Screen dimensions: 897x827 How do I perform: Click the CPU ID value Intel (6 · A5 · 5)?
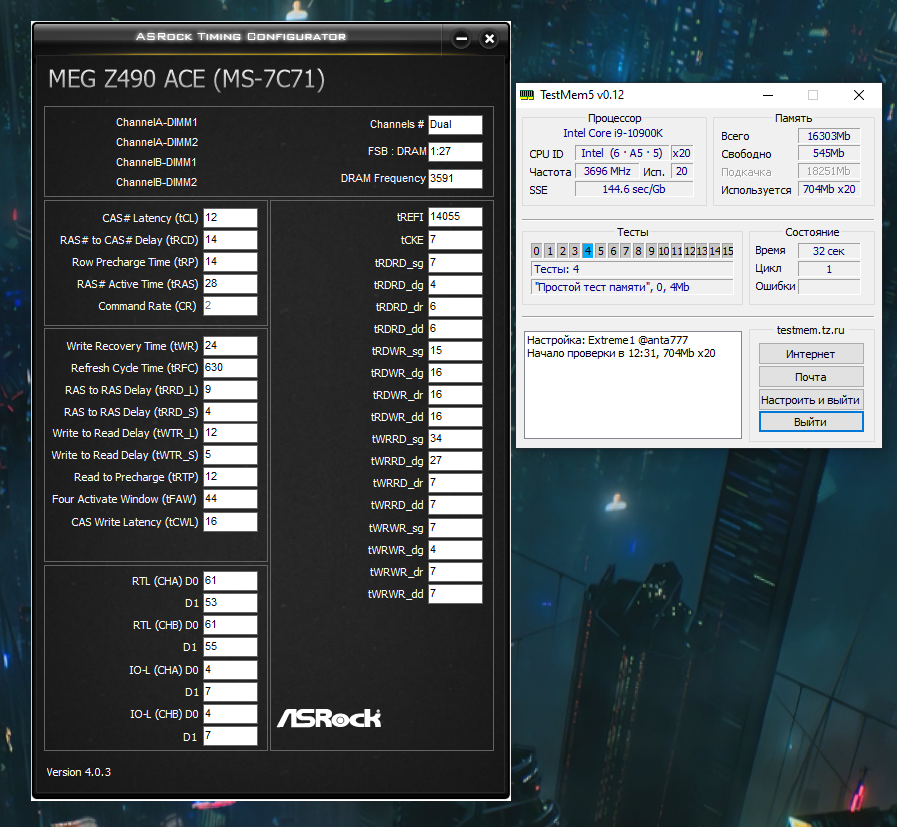622,153
